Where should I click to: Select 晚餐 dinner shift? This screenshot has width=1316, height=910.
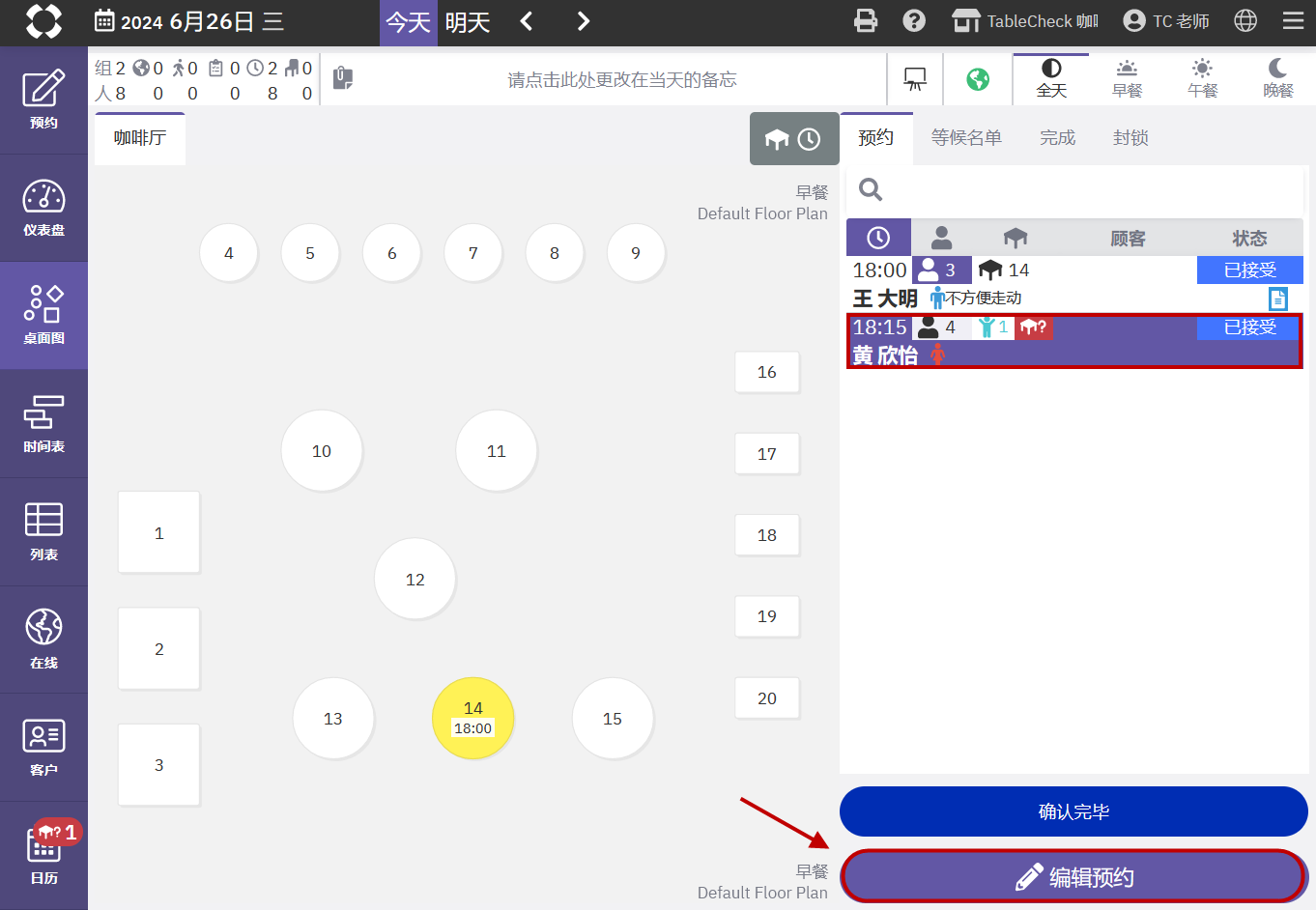tap(1277, 78)
